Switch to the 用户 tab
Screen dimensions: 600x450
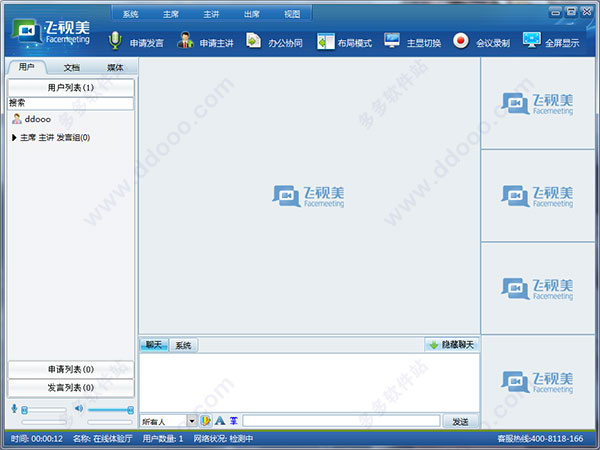26,67
